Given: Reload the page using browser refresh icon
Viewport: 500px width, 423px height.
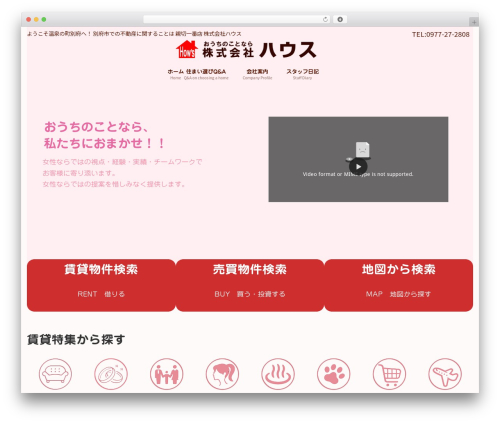Looking at the screenshot, I should tap(325, 19).
